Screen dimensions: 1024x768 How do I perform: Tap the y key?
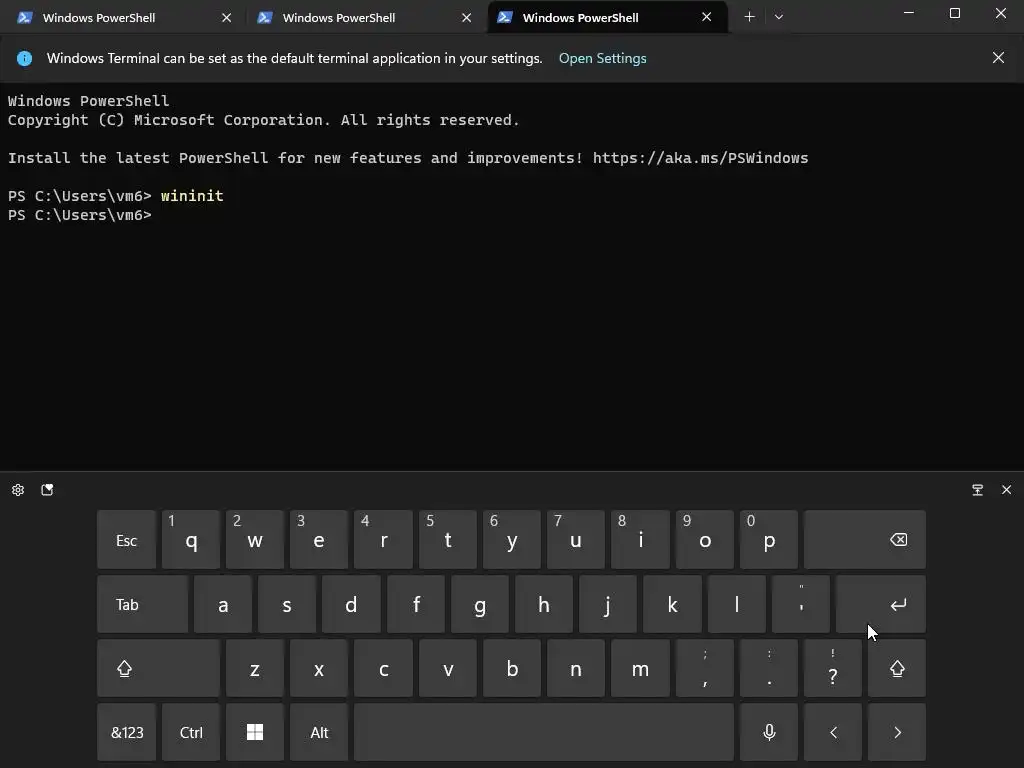tap(511, 539)
